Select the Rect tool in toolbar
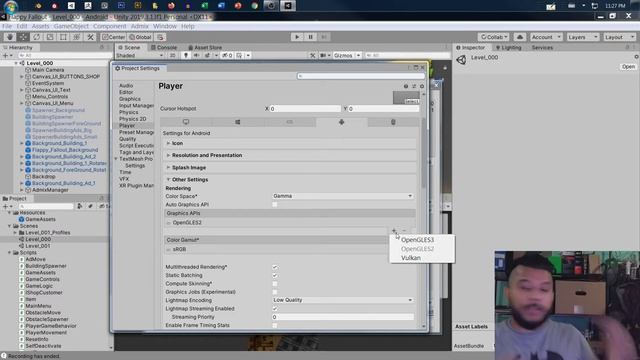640x360 pixels. [x=63, y=37]
